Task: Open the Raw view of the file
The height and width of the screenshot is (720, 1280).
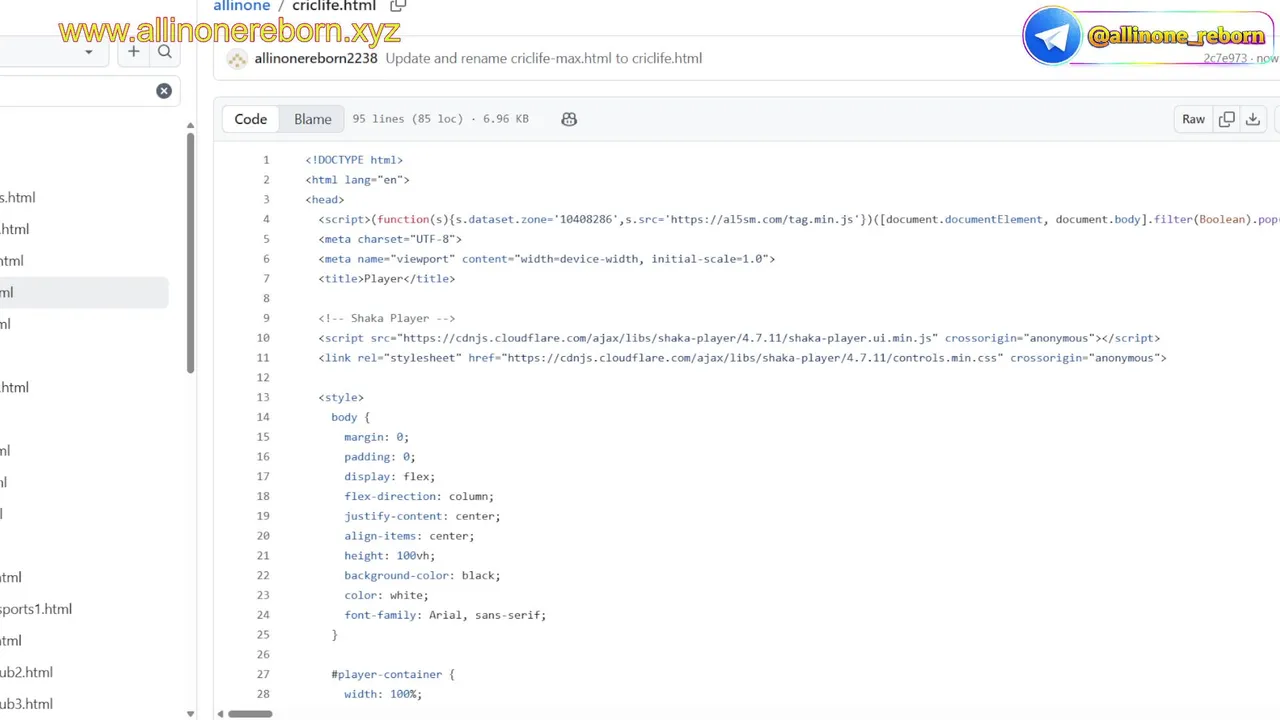Action: point(1194,119)
